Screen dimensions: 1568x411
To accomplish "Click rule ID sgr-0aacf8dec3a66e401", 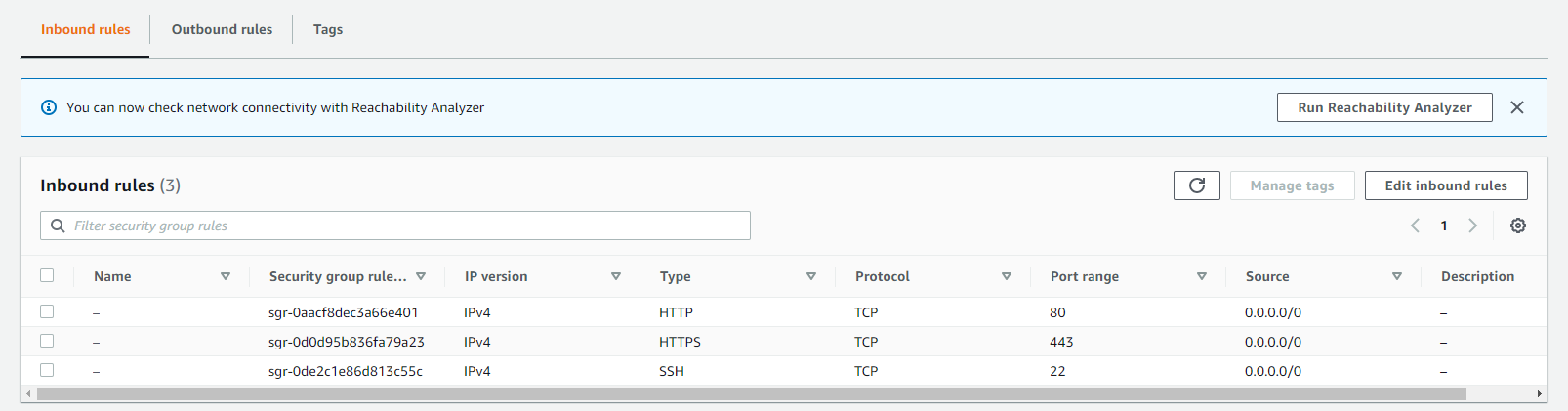I will 344,312.
